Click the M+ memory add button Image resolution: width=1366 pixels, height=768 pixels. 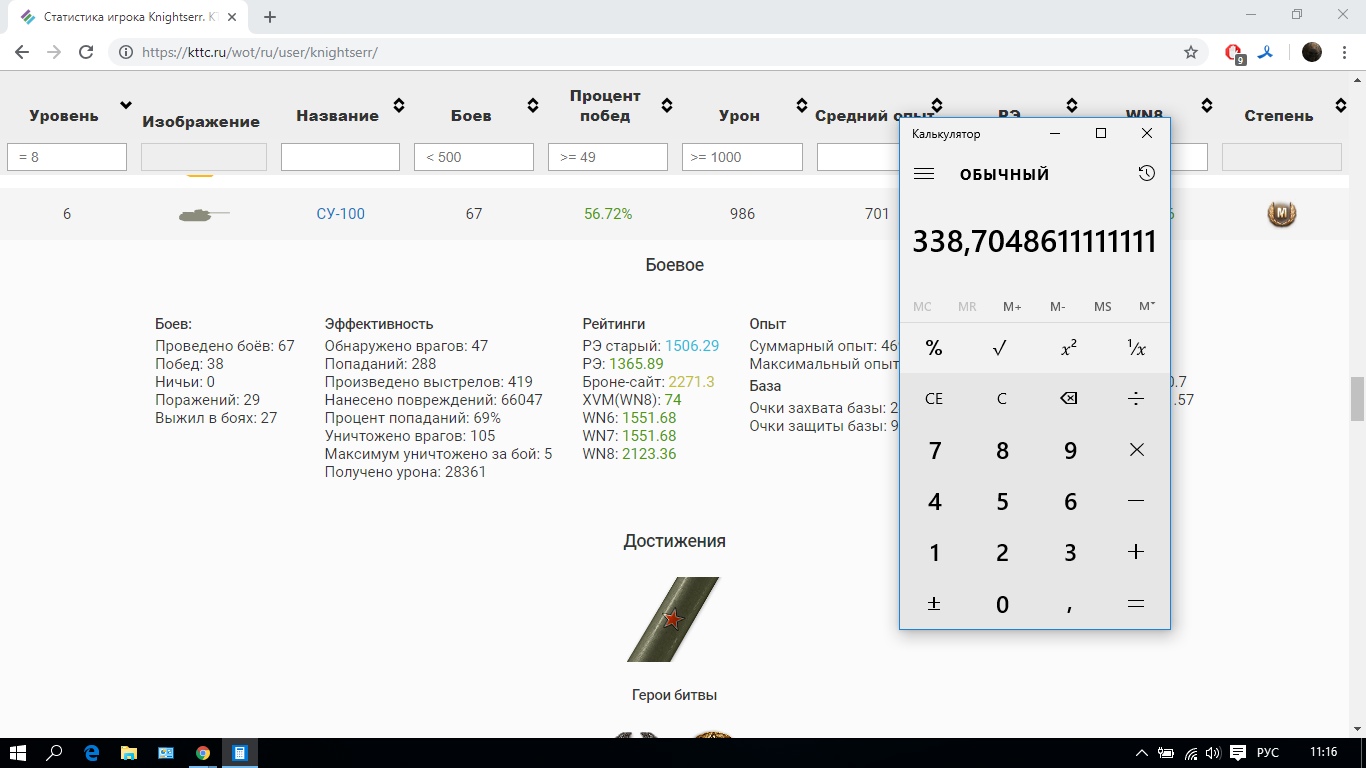(1012, 307)
